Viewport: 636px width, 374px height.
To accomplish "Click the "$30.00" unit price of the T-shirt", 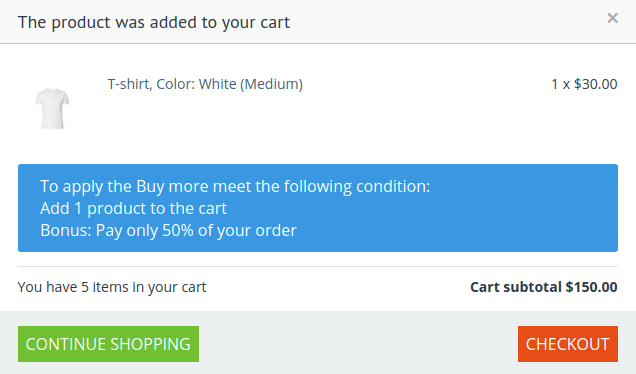I will (595, 84).
